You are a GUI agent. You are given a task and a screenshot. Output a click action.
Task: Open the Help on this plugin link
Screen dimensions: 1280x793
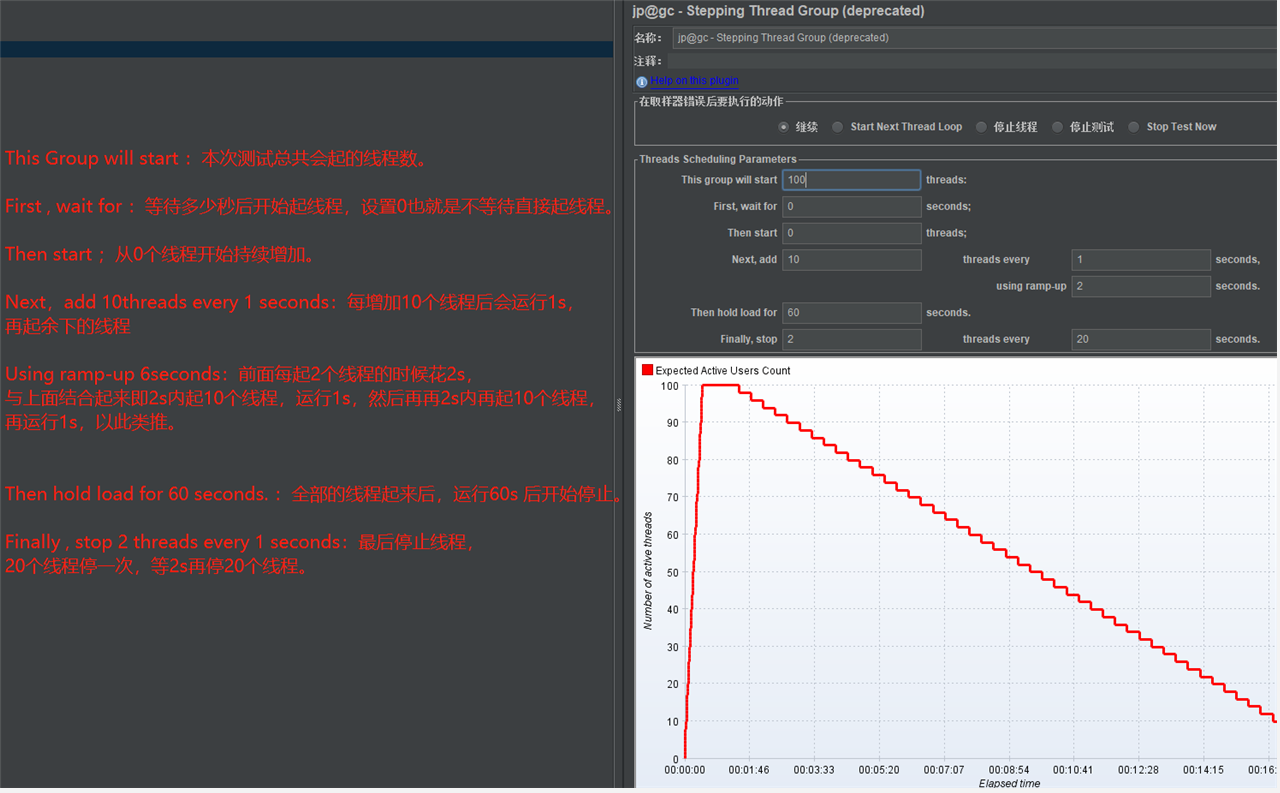tap(694, 81)
